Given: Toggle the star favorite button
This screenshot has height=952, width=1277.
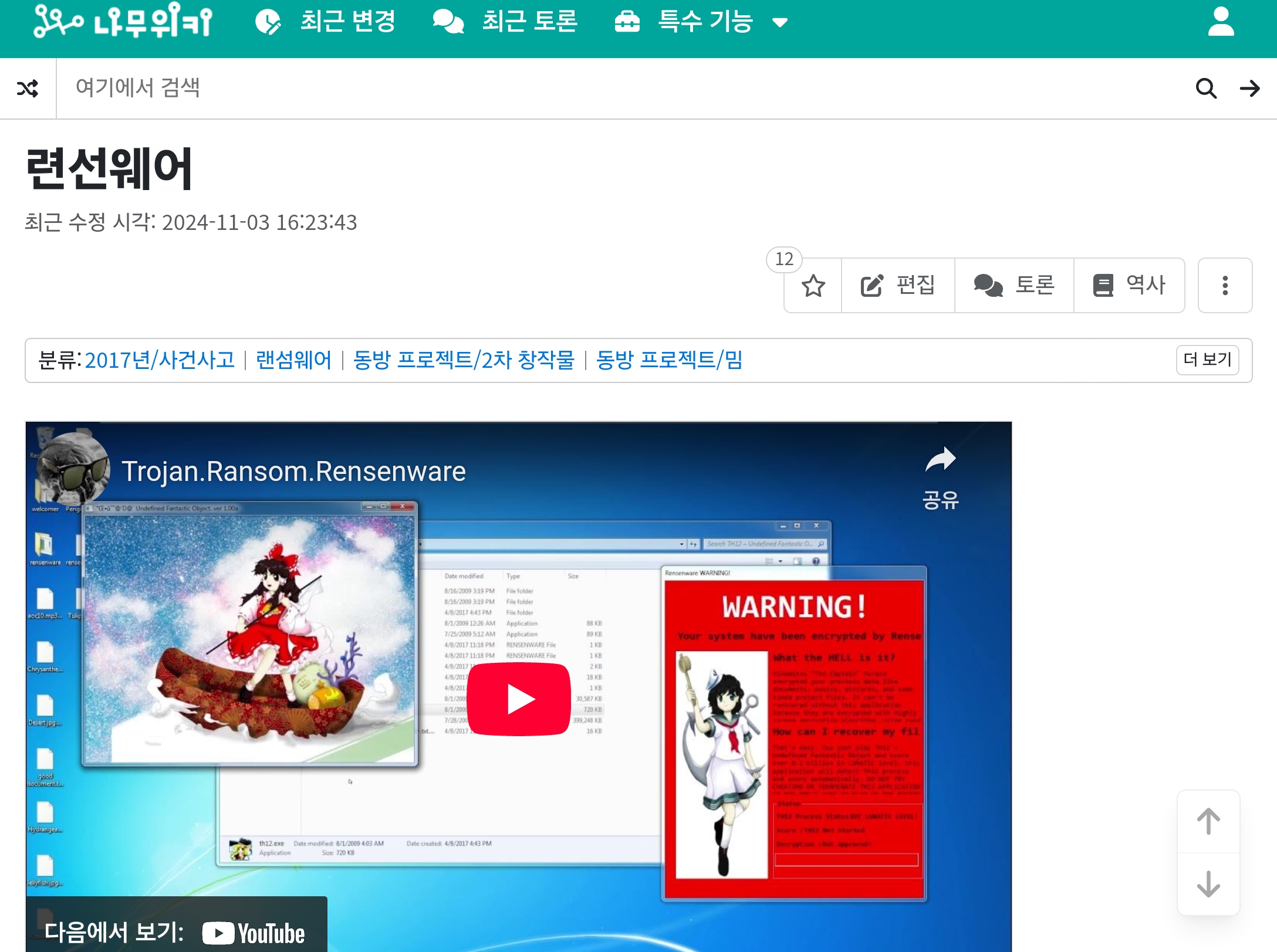Looking at the screenshot, I should click(813, 286).
